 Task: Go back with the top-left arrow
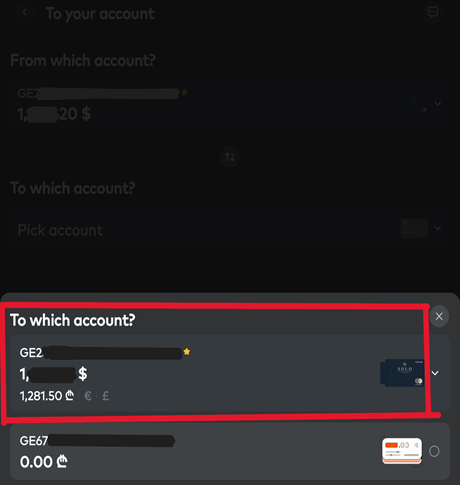[24, 12]
